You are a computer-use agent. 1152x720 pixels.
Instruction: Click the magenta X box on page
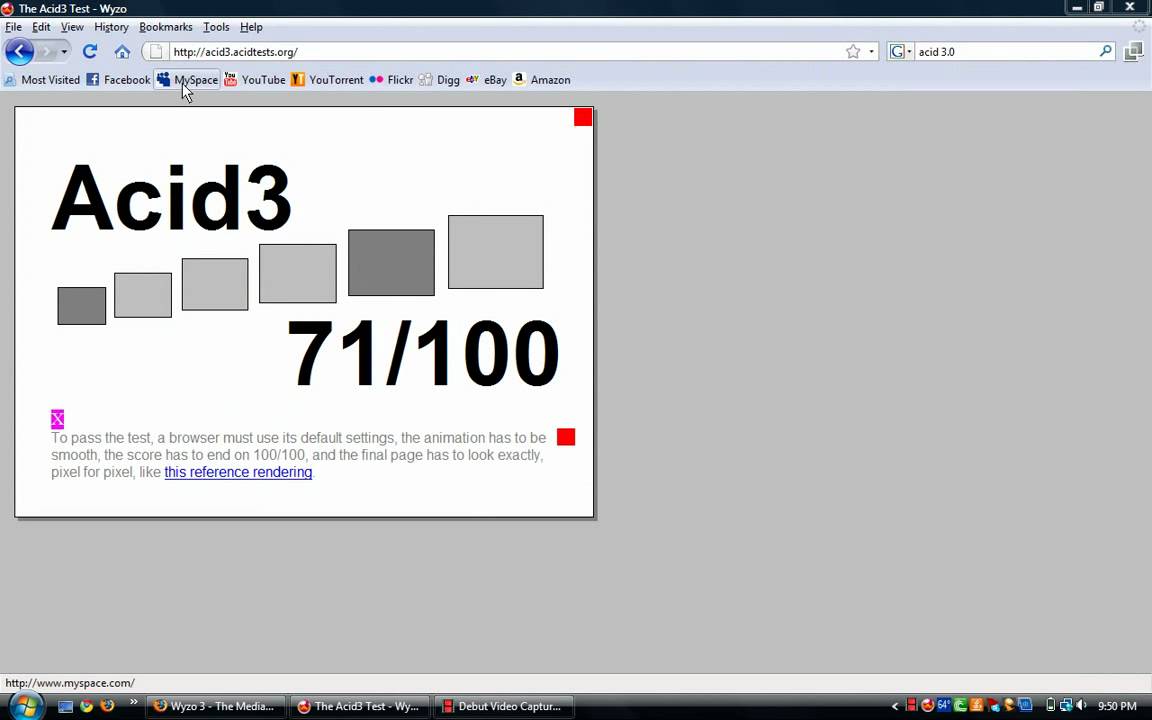click(x=57, y=419)
